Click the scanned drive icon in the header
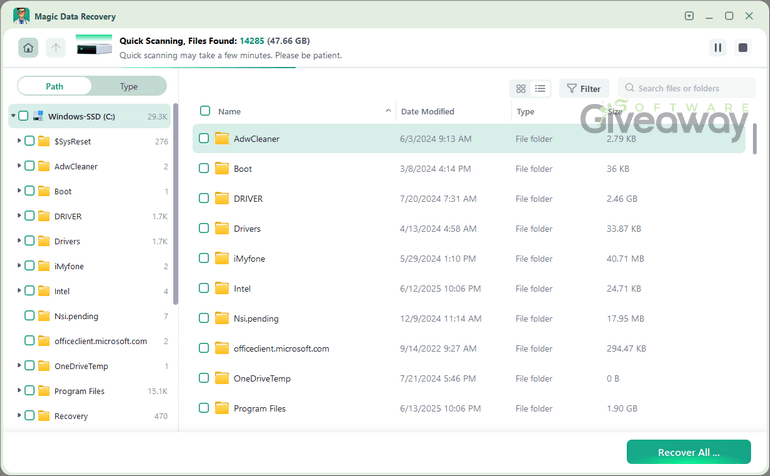The width and height of the screenshot is (770, 476). pyautogui.click(x=94, y=45)
